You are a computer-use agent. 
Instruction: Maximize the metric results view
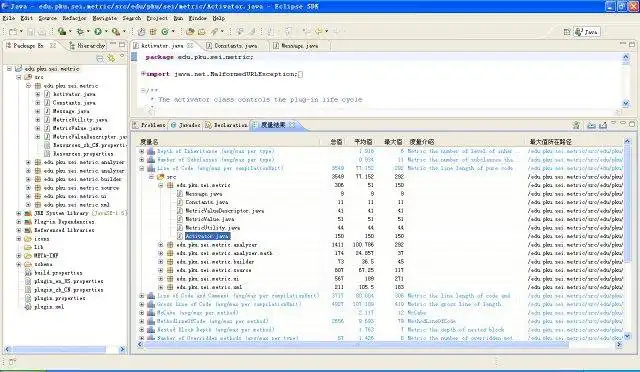coord(632,124)
